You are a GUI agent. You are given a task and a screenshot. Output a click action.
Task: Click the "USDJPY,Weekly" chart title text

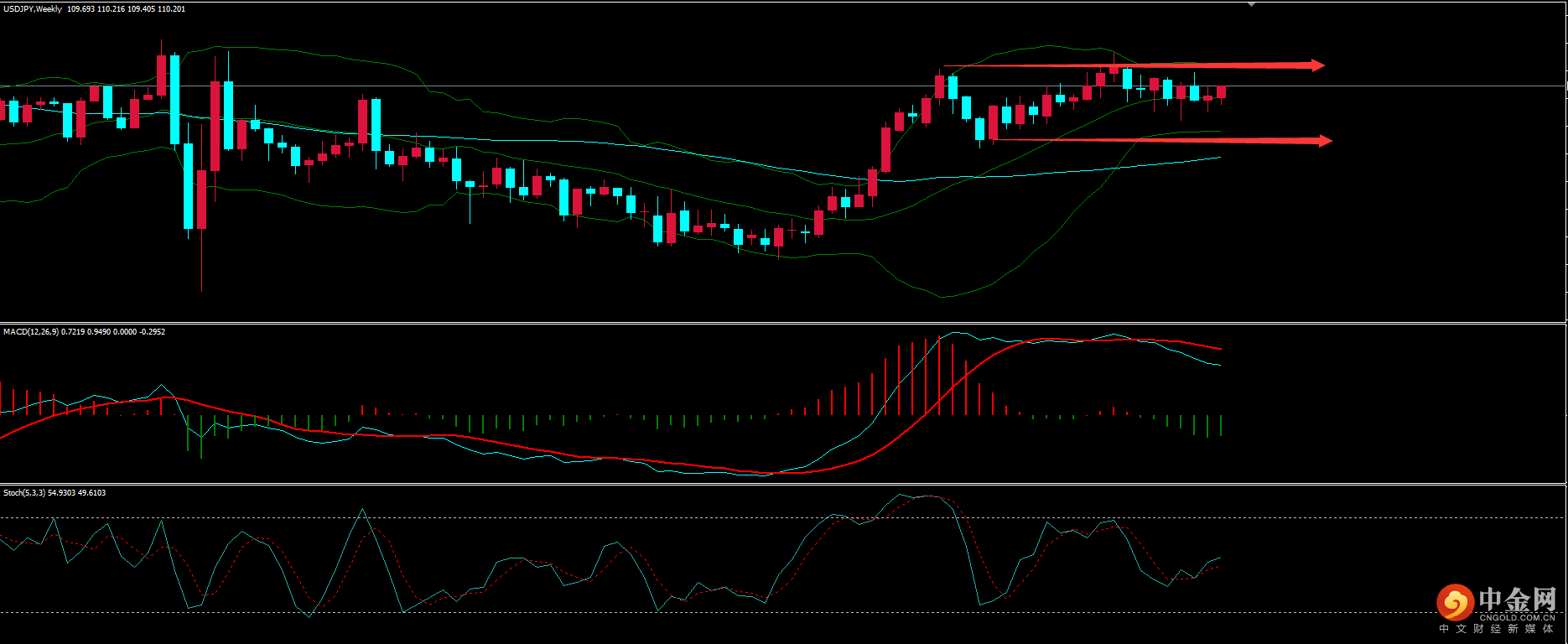tap(33, 9)
